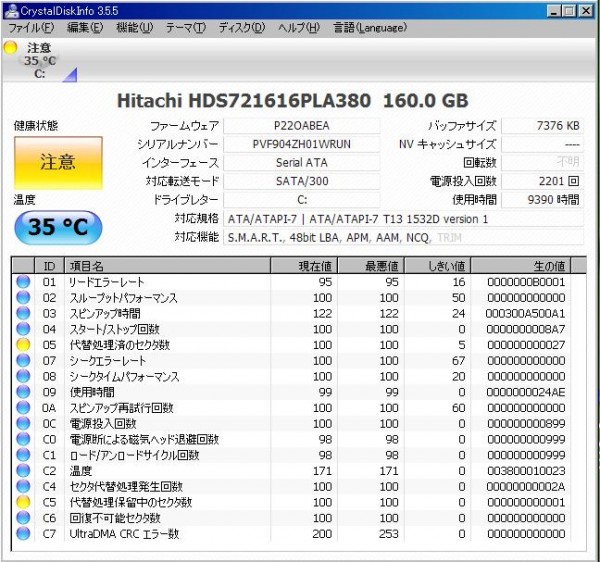The width and height of the screenshot is (600, 562).
Task: Click the rotation speed field 不明
Action: [543, 163]
